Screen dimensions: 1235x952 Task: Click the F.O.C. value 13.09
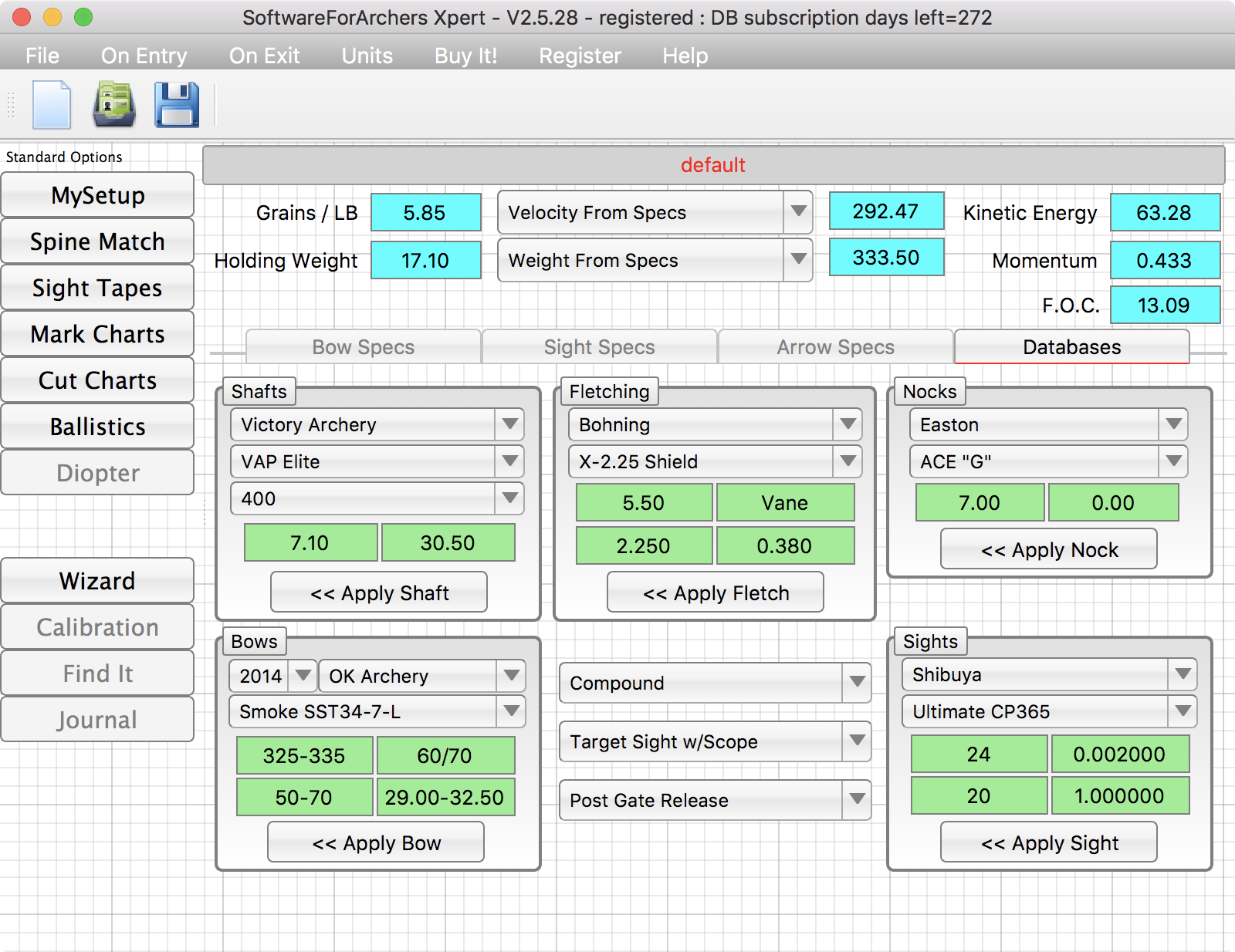tap(1165, 305)
